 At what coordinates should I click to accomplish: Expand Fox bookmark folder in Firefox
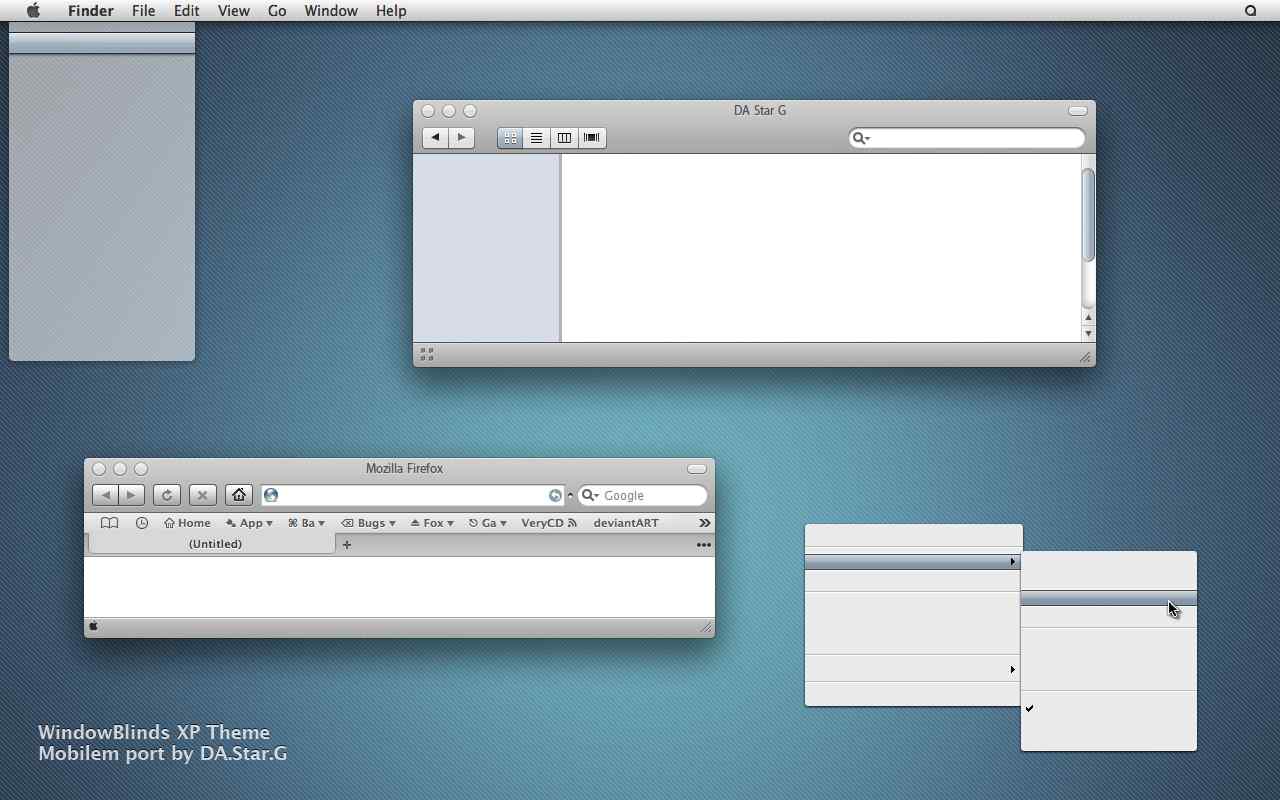click(x=432, y=523)
